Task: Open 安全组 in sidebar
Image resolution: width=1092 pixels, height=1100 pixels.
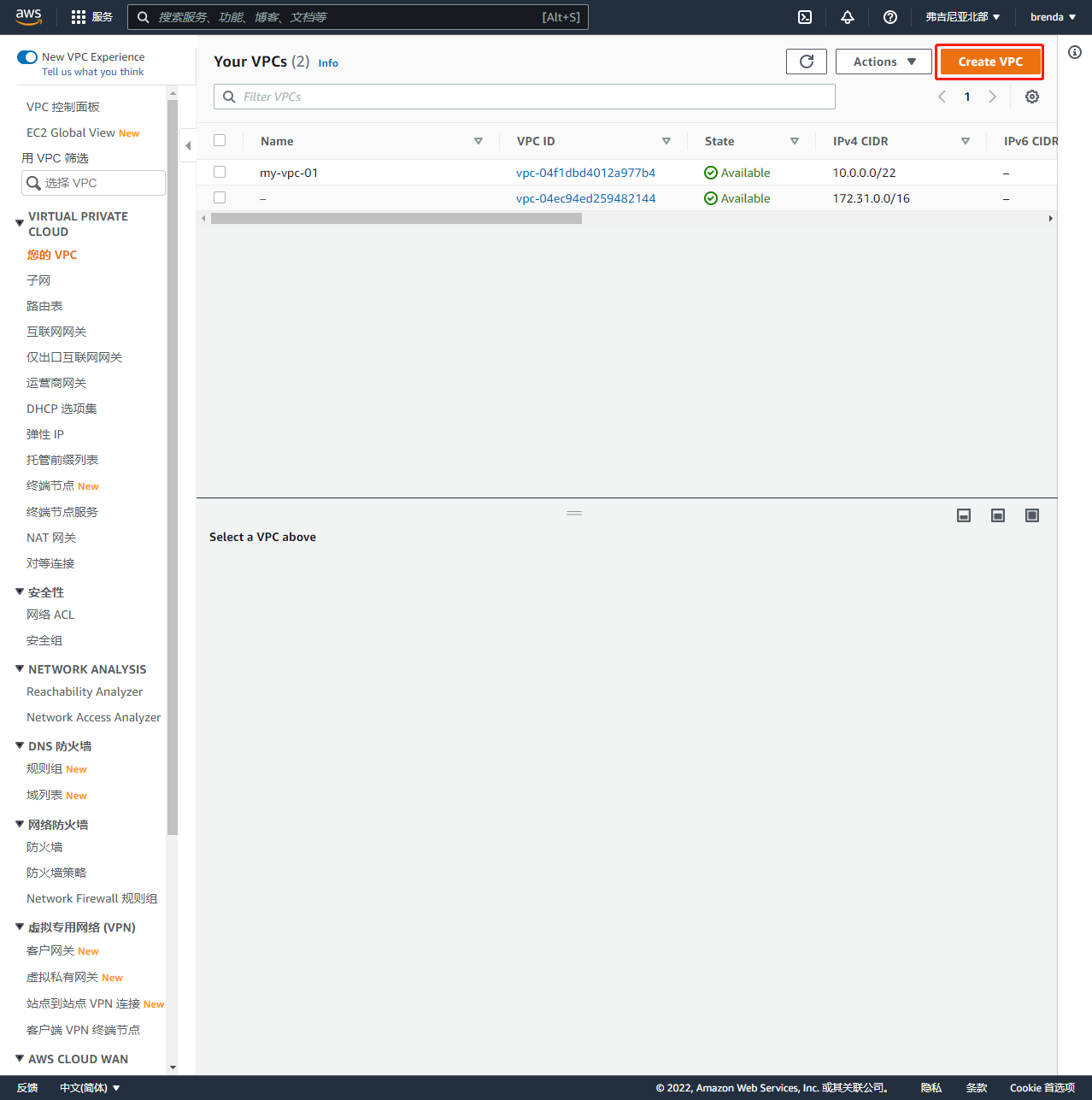Action: pos(44,640)
